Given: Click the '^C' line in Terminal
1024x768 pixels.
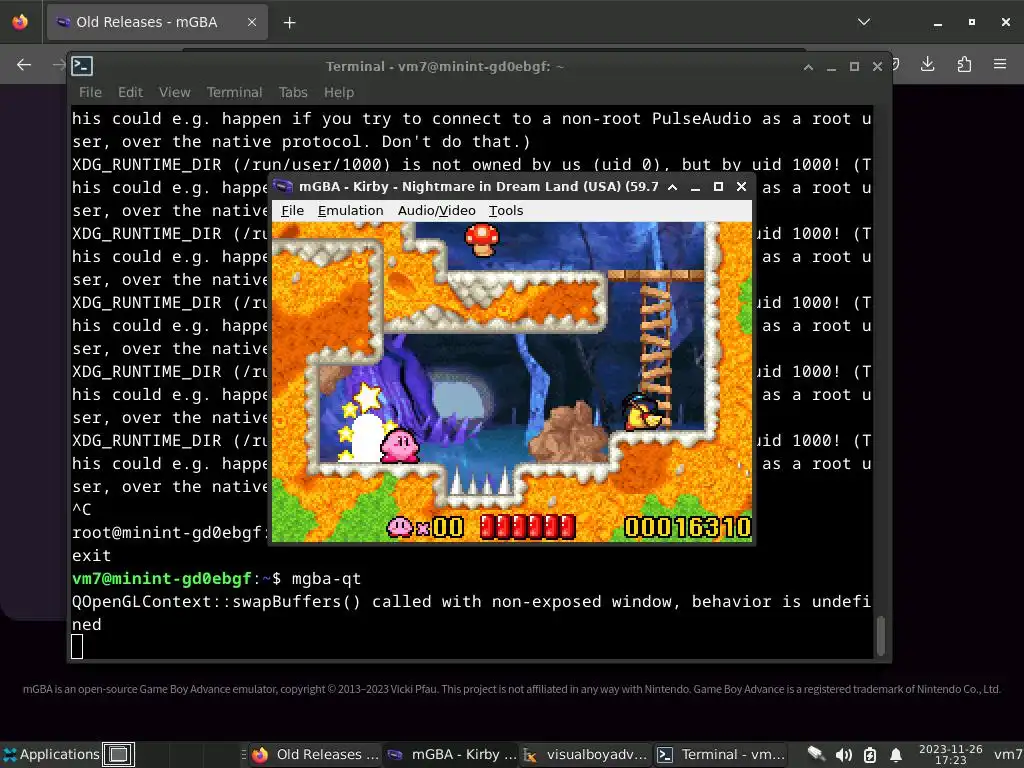Looking at the screenshot, I should click(x=82, y=509).
